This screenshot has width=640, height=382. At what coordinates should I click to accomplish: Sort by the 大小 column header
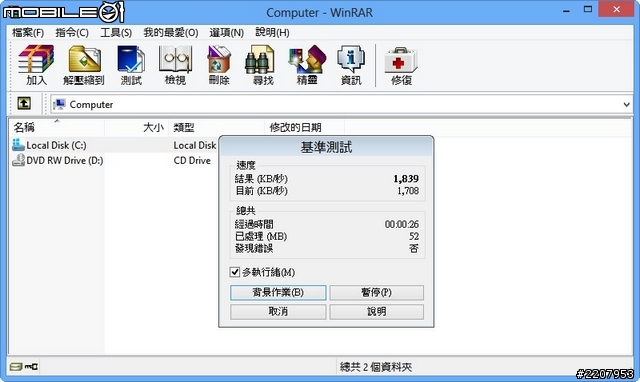click(x=137, y=127)
